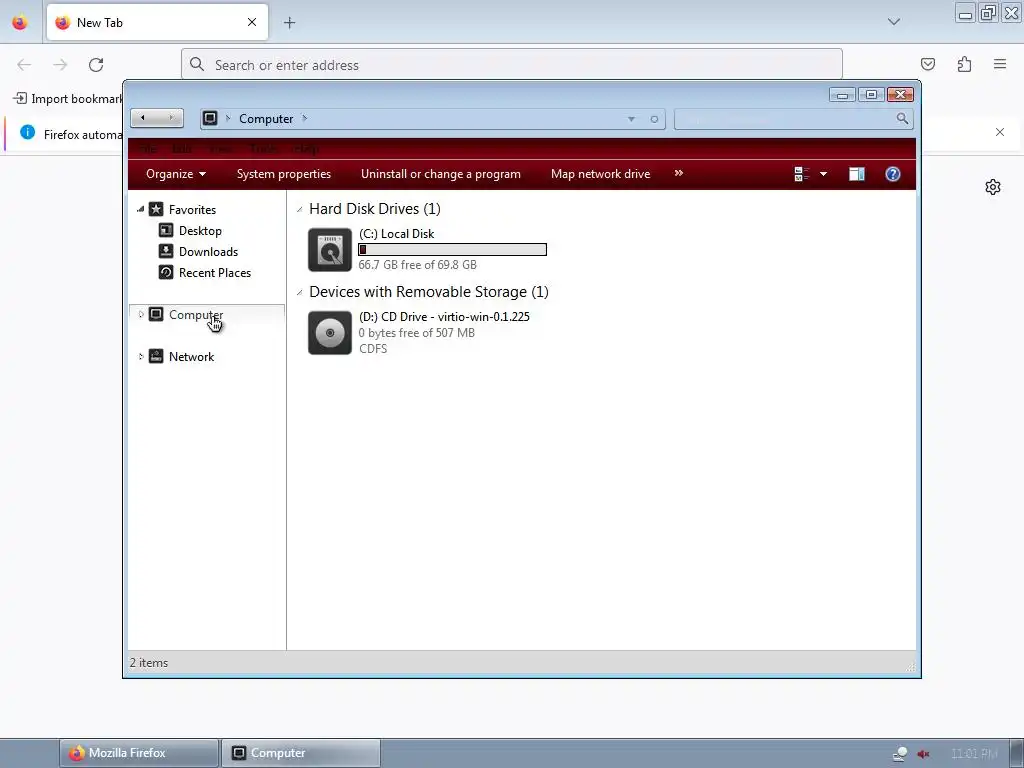Go back in Firefox
The height and width of the screenshot is (768, 1024).
click(x=24, y=65)
